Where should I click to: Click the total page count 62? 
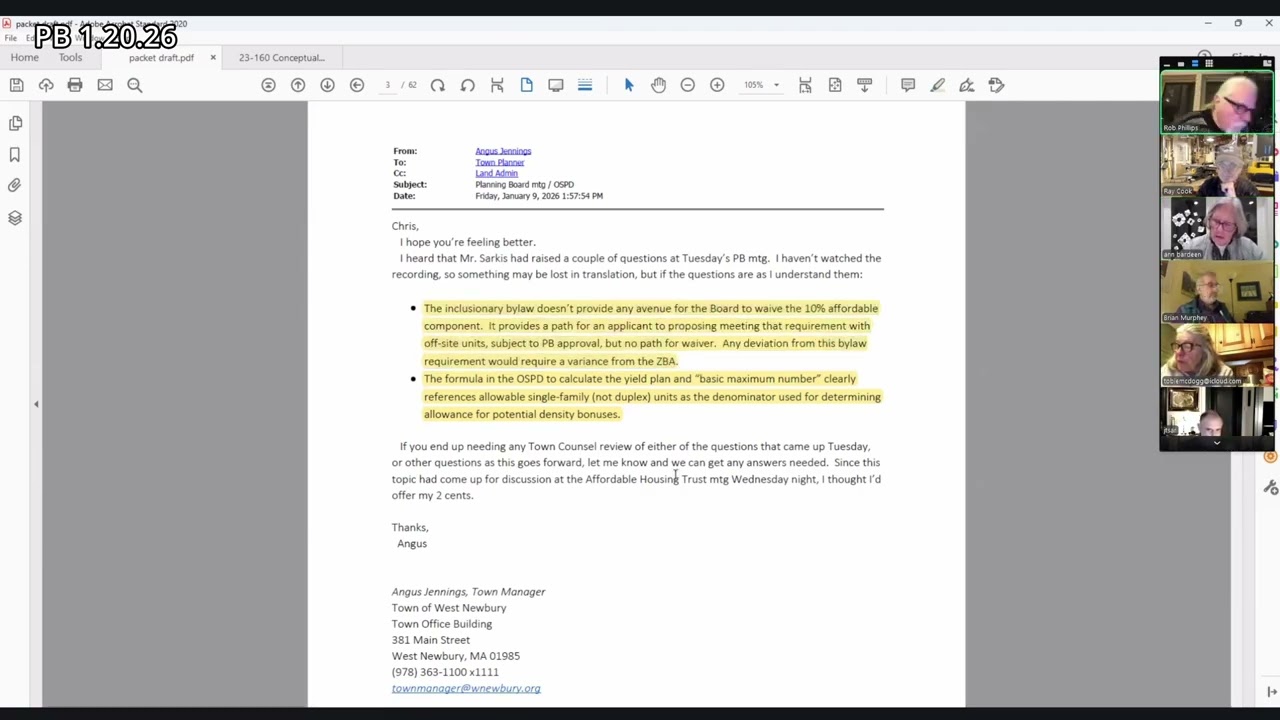[x=411, y=85]
